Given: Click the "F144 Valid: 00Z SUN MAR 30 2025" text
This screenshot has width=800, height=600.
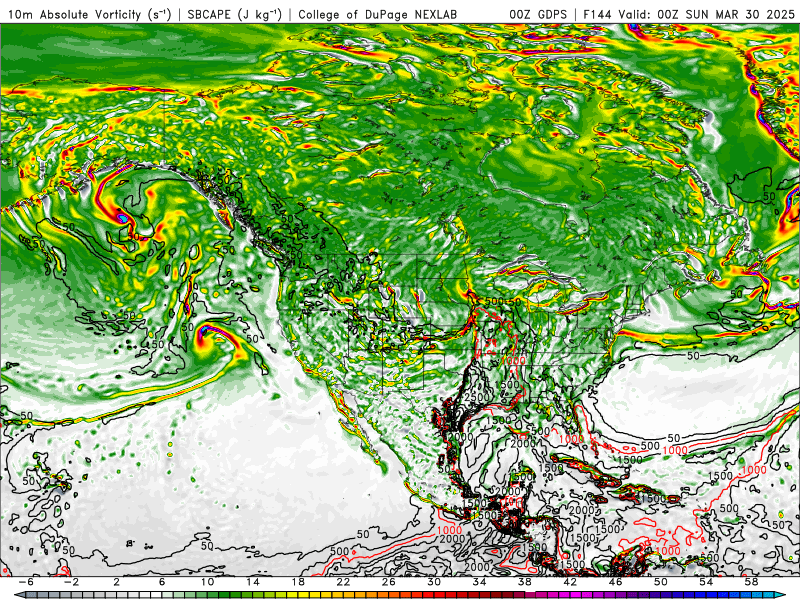Looking at the screenshot, I should 689,14.
